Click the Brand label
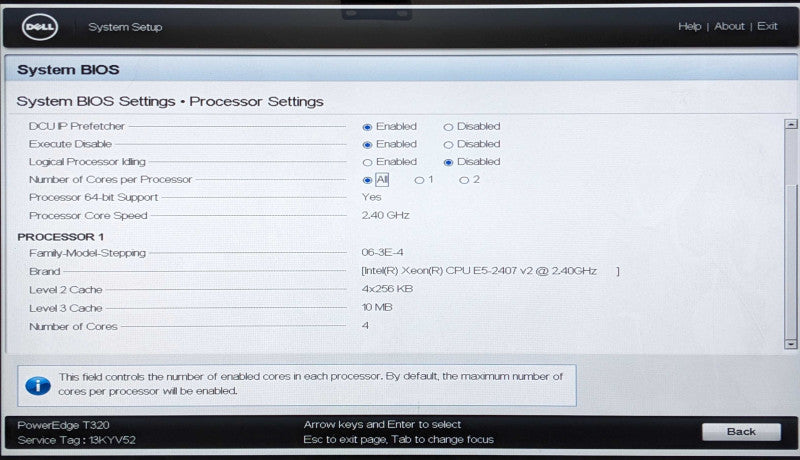 44,271
